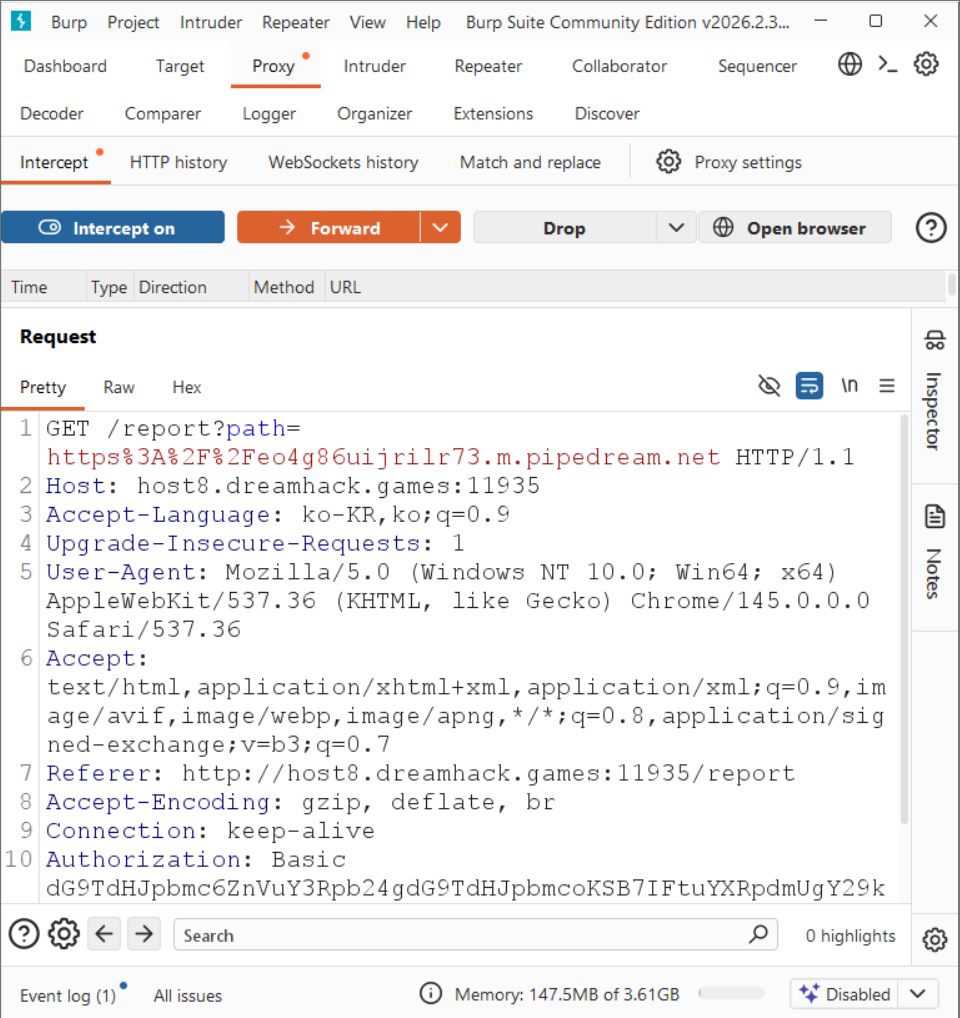Open the command prompt terminal icon
960x1018 pixels.
point(887,64)
